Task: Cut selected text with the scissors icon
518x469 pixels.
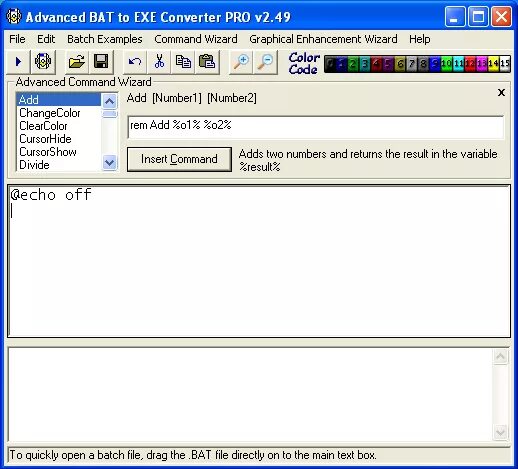Action: (x=159, y=62)
